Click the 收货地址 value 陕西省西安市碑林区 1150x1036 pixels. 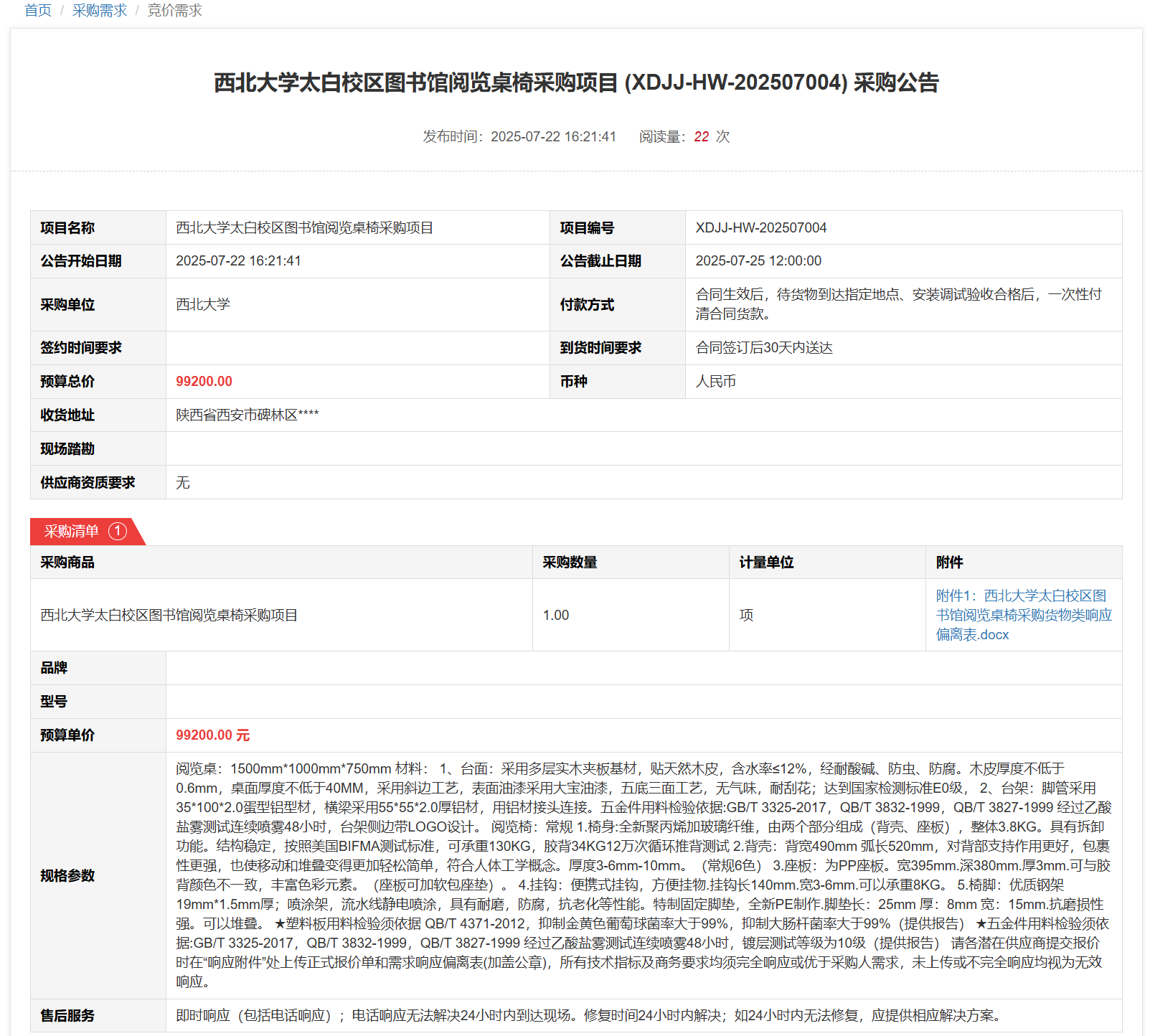point(247,415)
